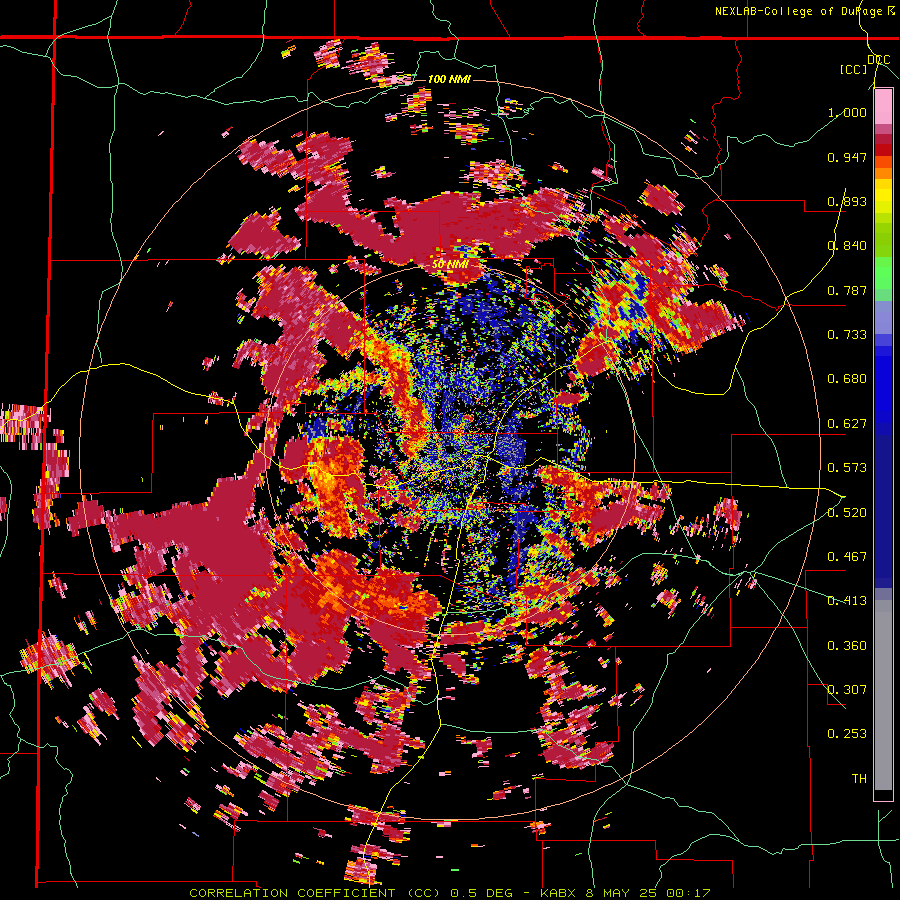
Task: Select the 0.360 legend value
Action: click(x=847, y=646)
